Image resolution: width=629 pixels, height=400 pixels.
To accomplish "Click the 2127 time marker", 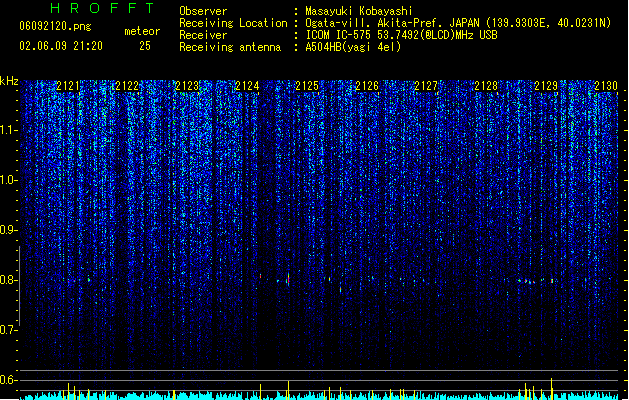I will pos(426,86).
